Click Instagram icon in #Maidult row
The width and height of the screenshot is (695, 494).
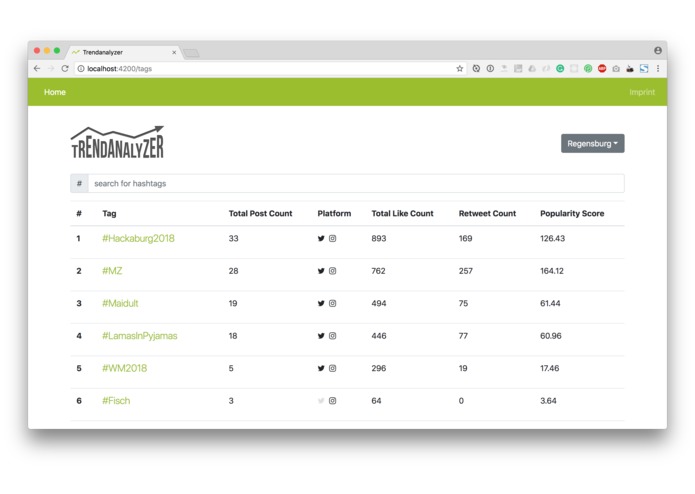click(332, 303)
